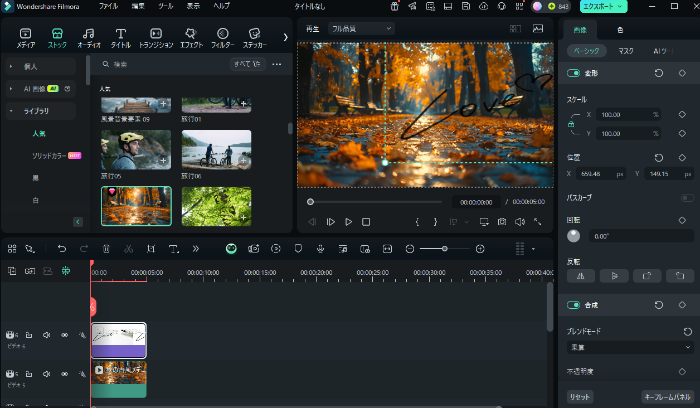
Task: Reset the 変形 transform section
Action: click(658, 73)
